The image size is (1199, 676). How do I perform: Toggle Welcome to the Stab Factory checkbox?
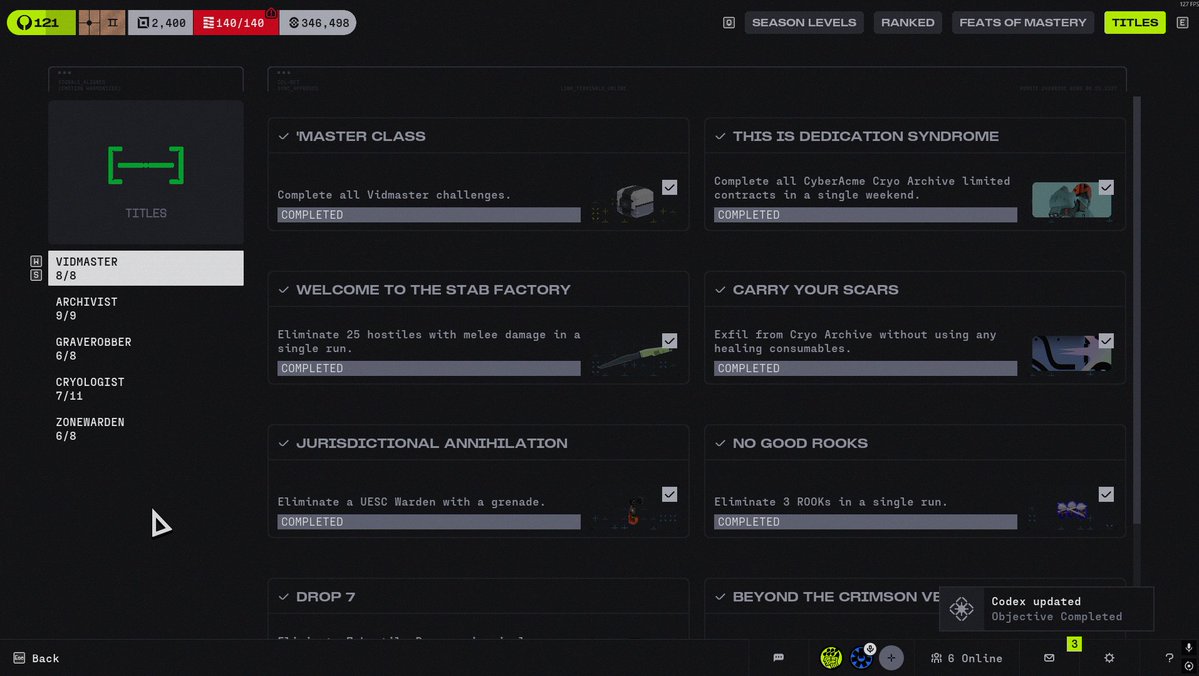click(669, 341)
